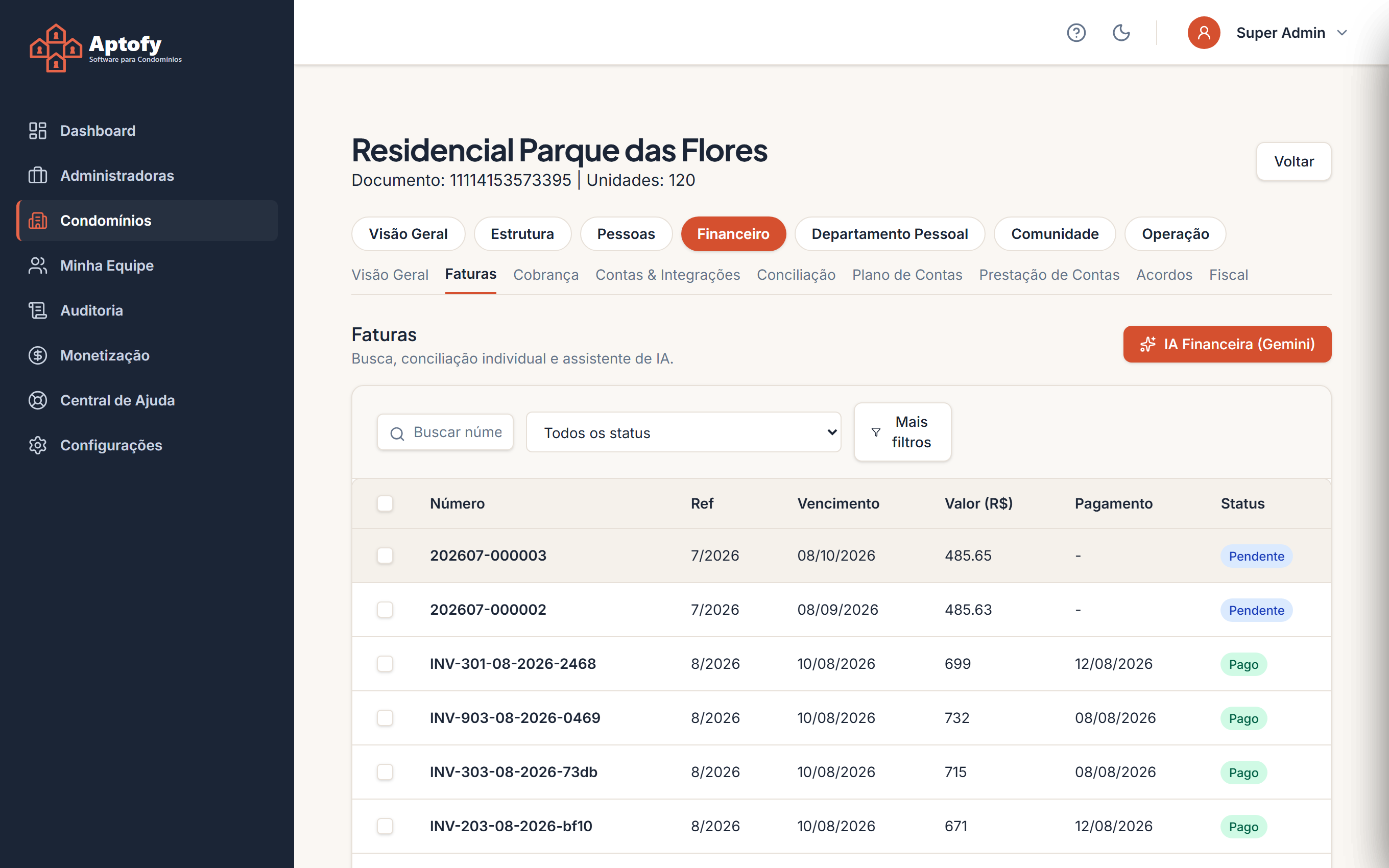This screenshot has width=1389, height=868.
Task: Select invoice INV-203-08-2026-bf10 checkbox
Action: 385,826
